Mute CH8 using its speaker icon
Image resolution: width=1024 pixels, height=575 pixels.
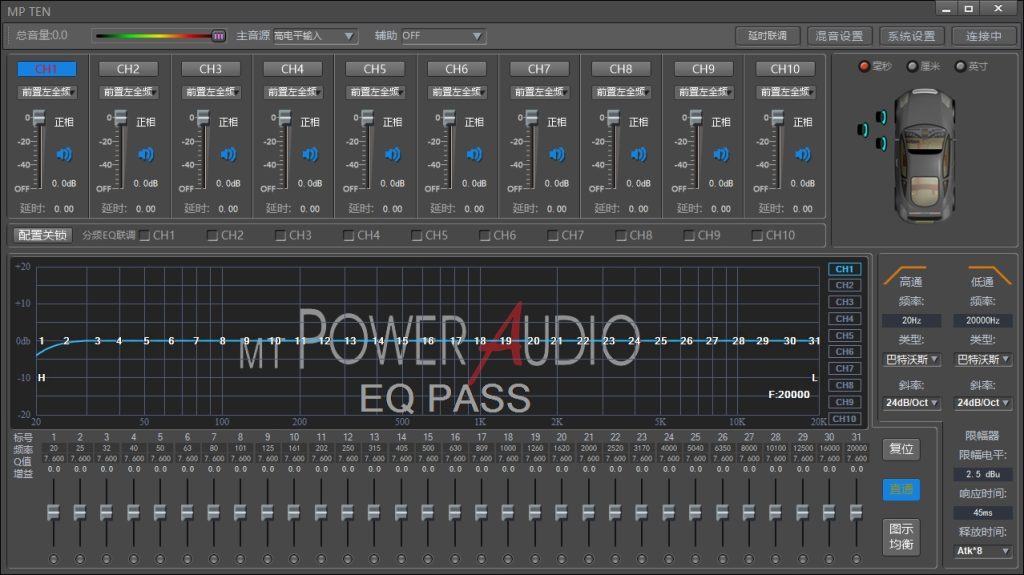pyautogui.click(x=638, y=154)
